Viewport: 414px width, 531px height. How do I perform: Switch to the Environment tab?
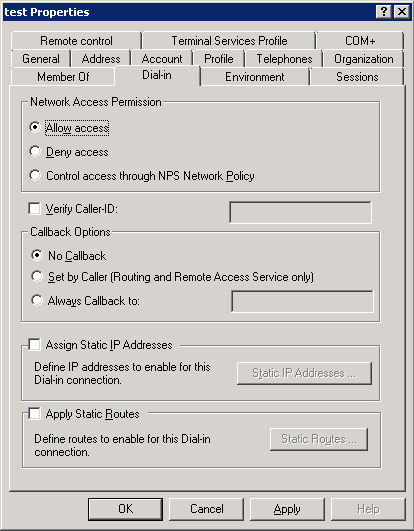255,77
